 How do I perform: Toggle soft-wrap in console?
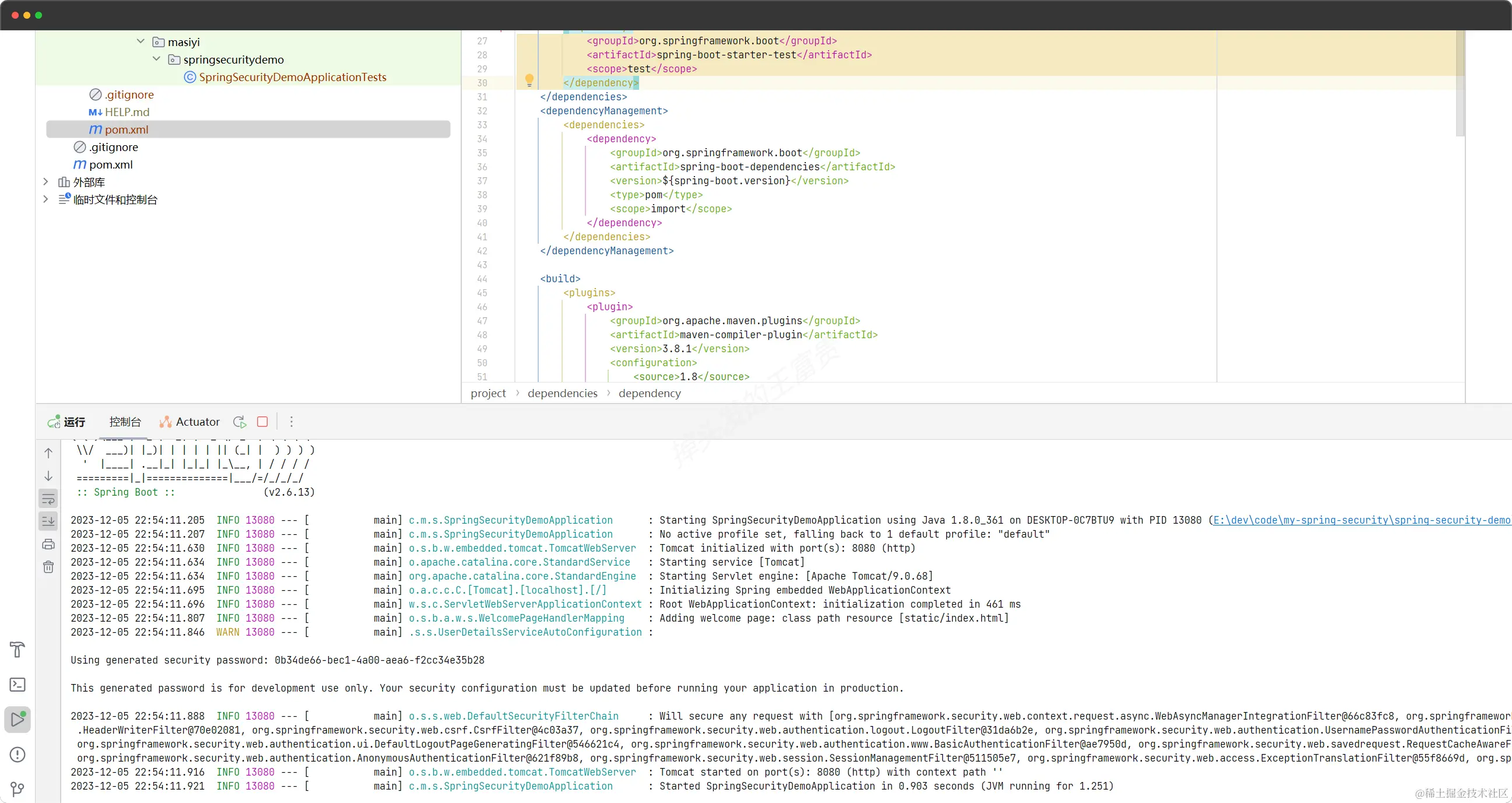(49, 499)
